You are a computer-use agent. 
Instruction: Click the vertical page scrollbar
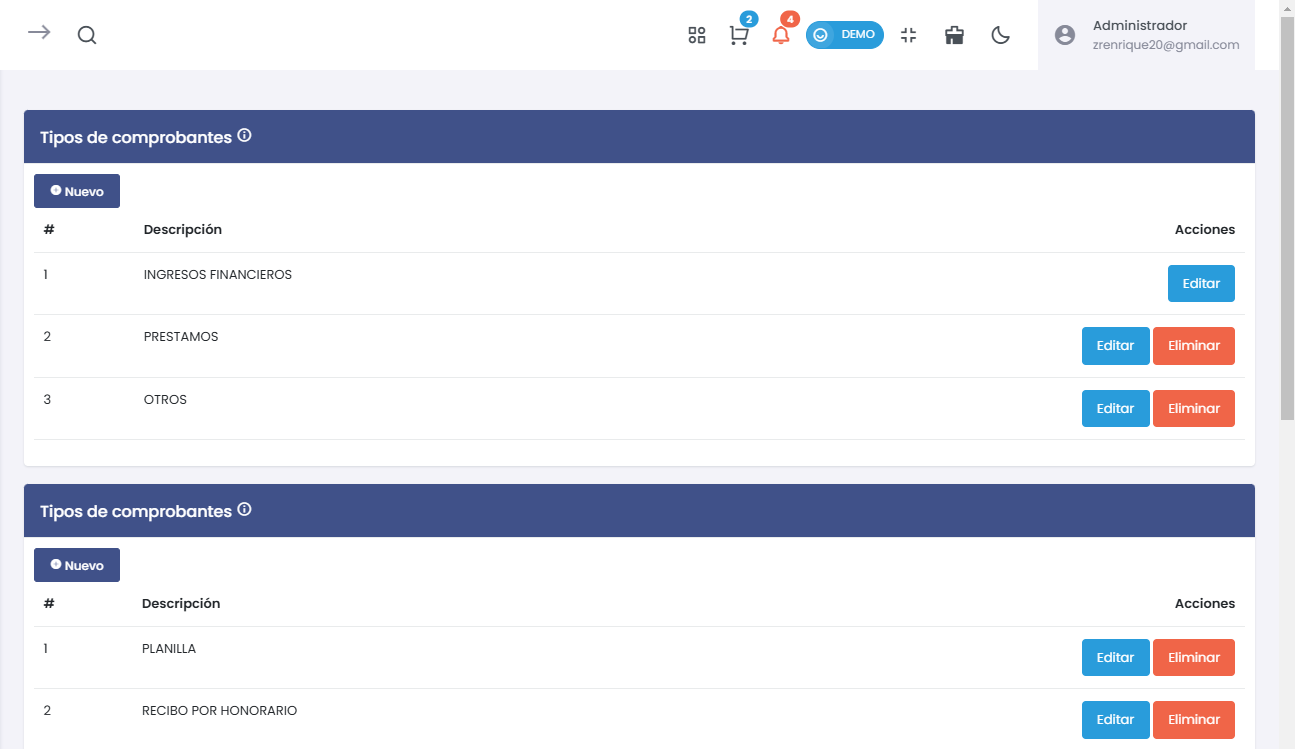click(x=1287, y=220)
